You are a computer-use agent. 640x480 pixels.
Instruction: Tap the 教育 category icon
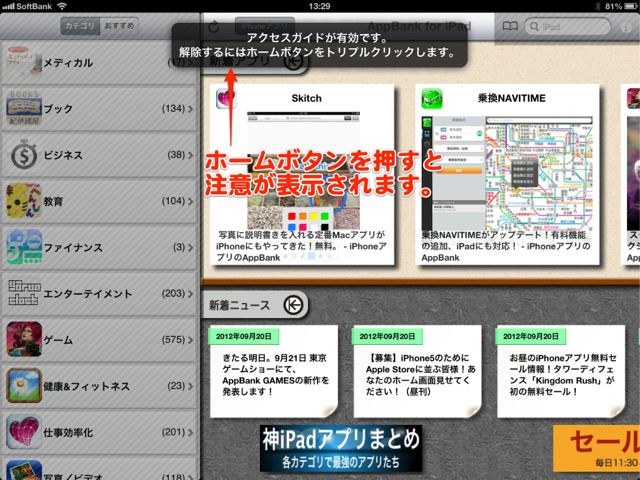tap(24, 200)
